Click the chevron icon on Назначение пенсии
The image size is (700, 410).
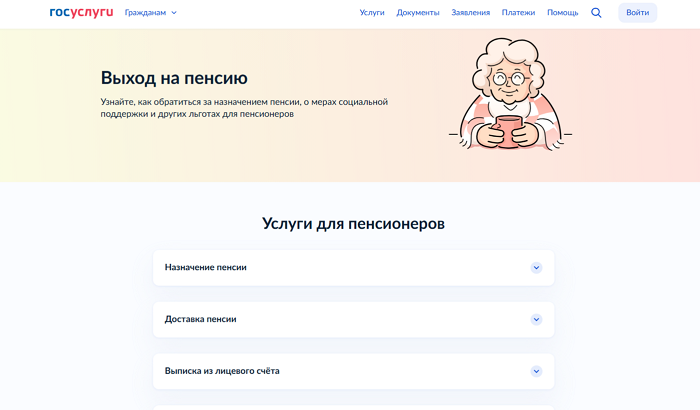pyautogui.click(x=536, y=268)
